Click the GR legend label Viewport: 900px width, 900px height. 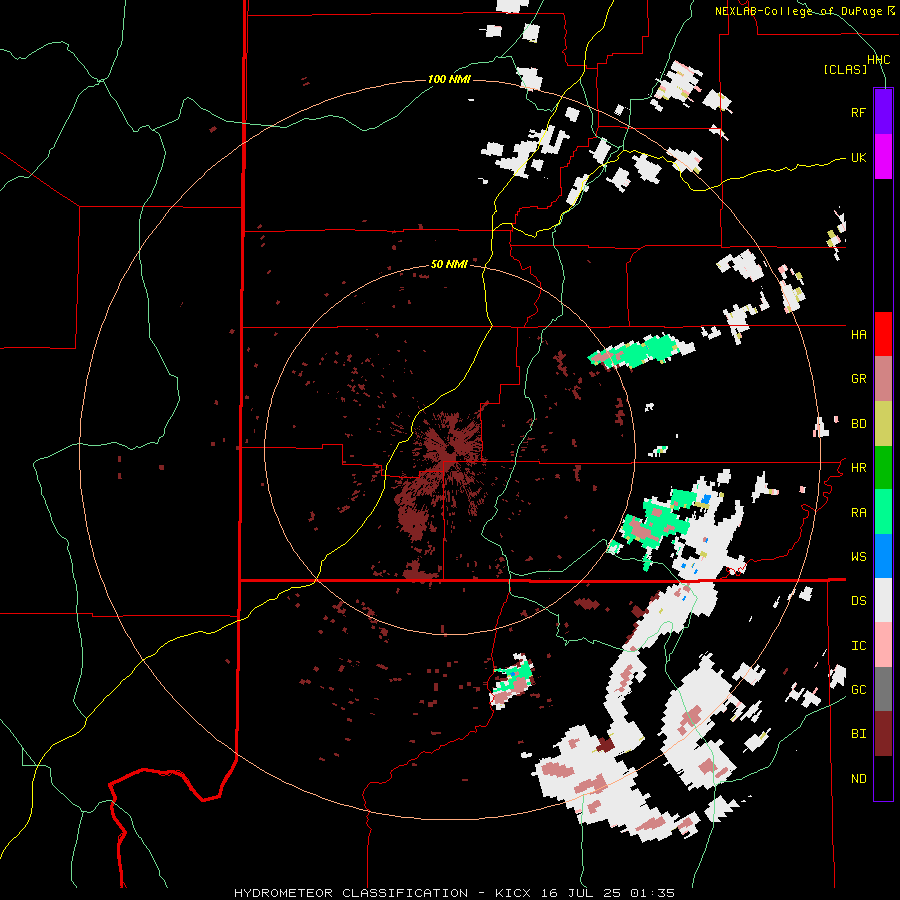pos(858,379)
